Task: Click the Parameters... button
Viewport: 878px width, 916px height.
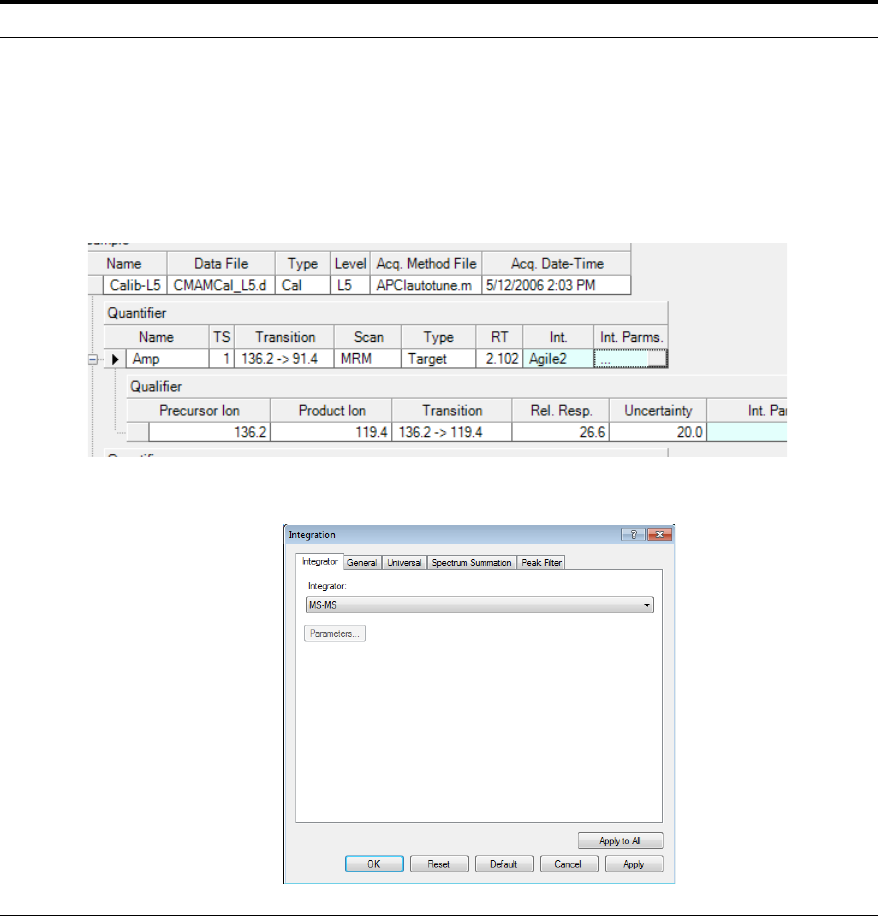Action: (335, 633)
